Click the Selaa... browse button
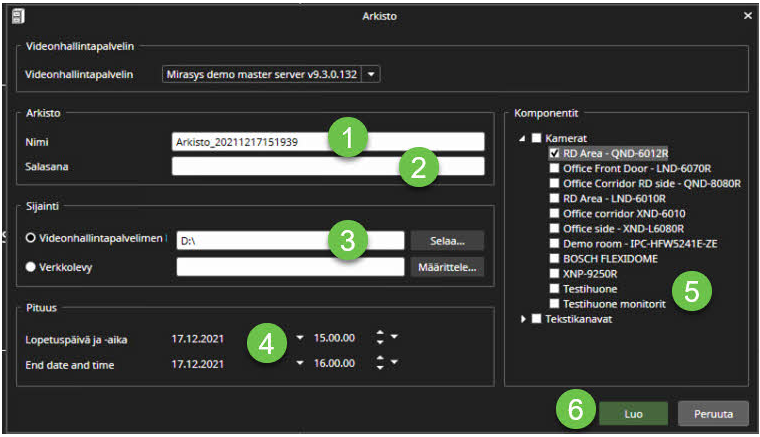 [446, 240]
